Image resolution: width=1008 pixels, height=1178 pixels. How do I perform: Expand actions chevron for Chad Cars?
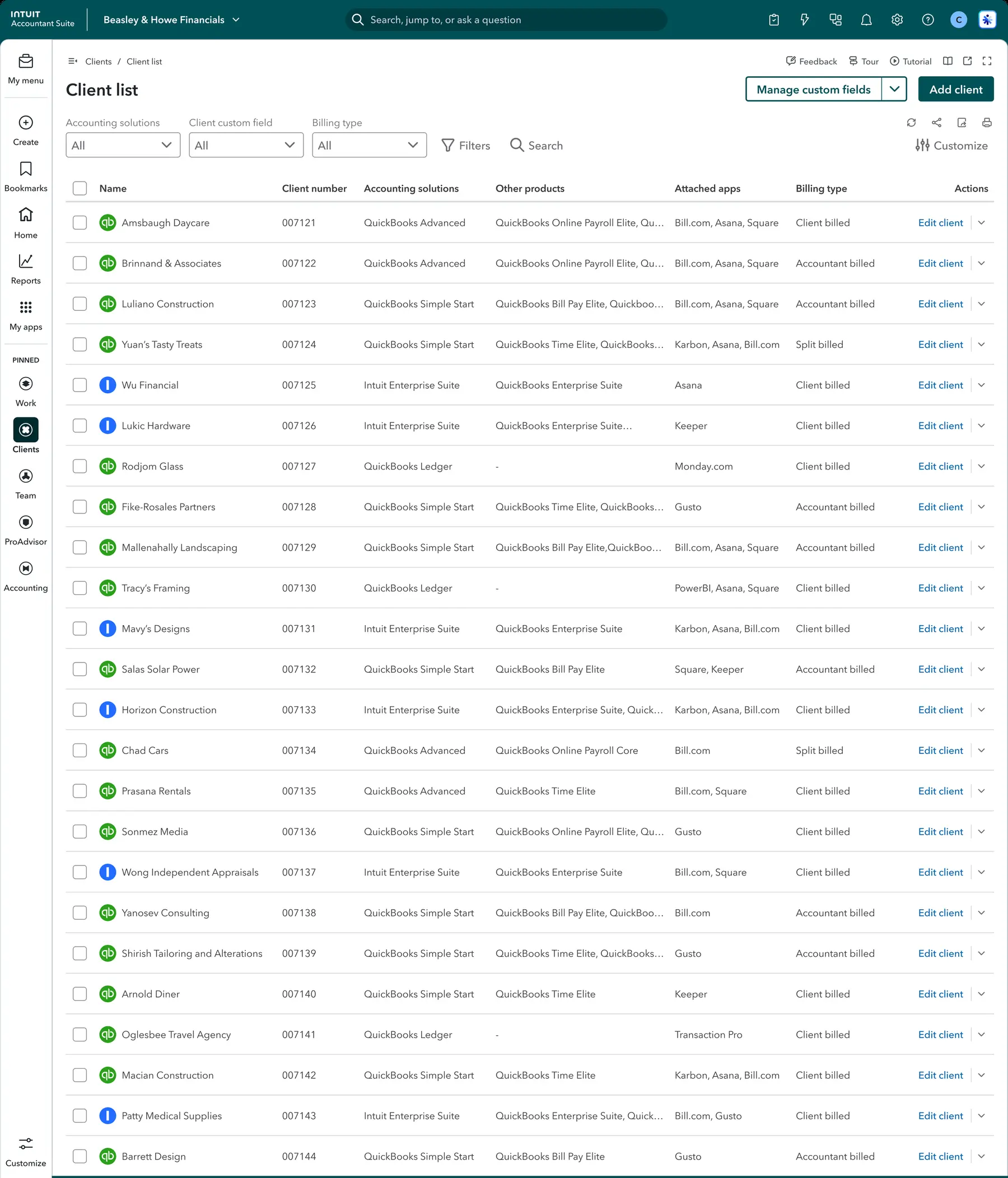click(981, 751)
